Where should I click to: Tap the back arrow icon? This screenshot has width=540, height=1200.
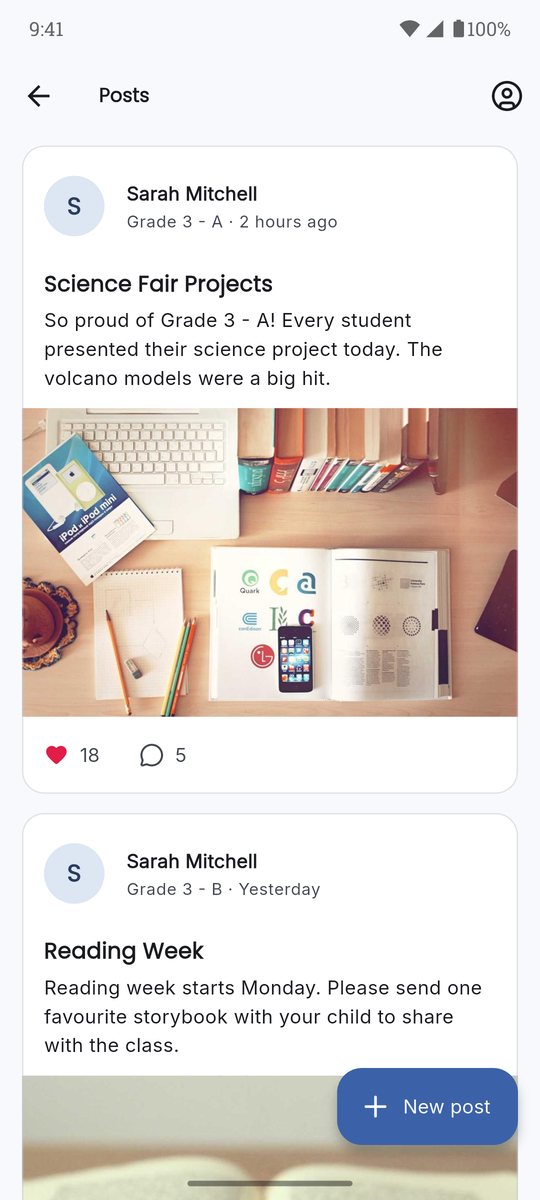pos(39,96)
